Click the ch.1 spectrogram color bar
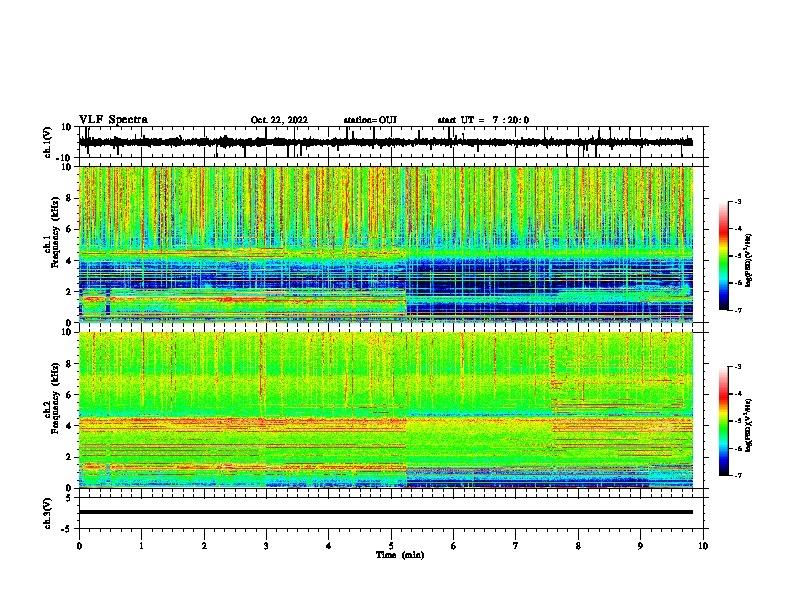Screen dimensions: 792x612 (724, 256)
